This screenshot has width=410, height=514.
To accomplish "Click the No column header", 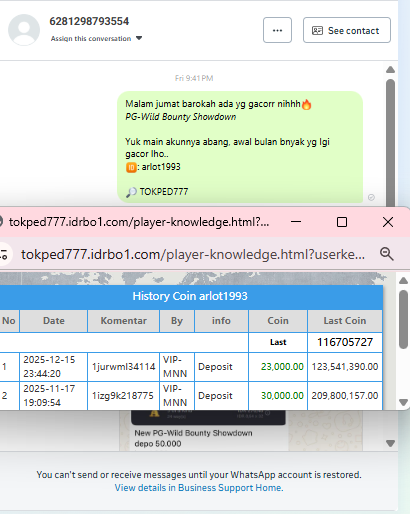I will pos(9,321).
